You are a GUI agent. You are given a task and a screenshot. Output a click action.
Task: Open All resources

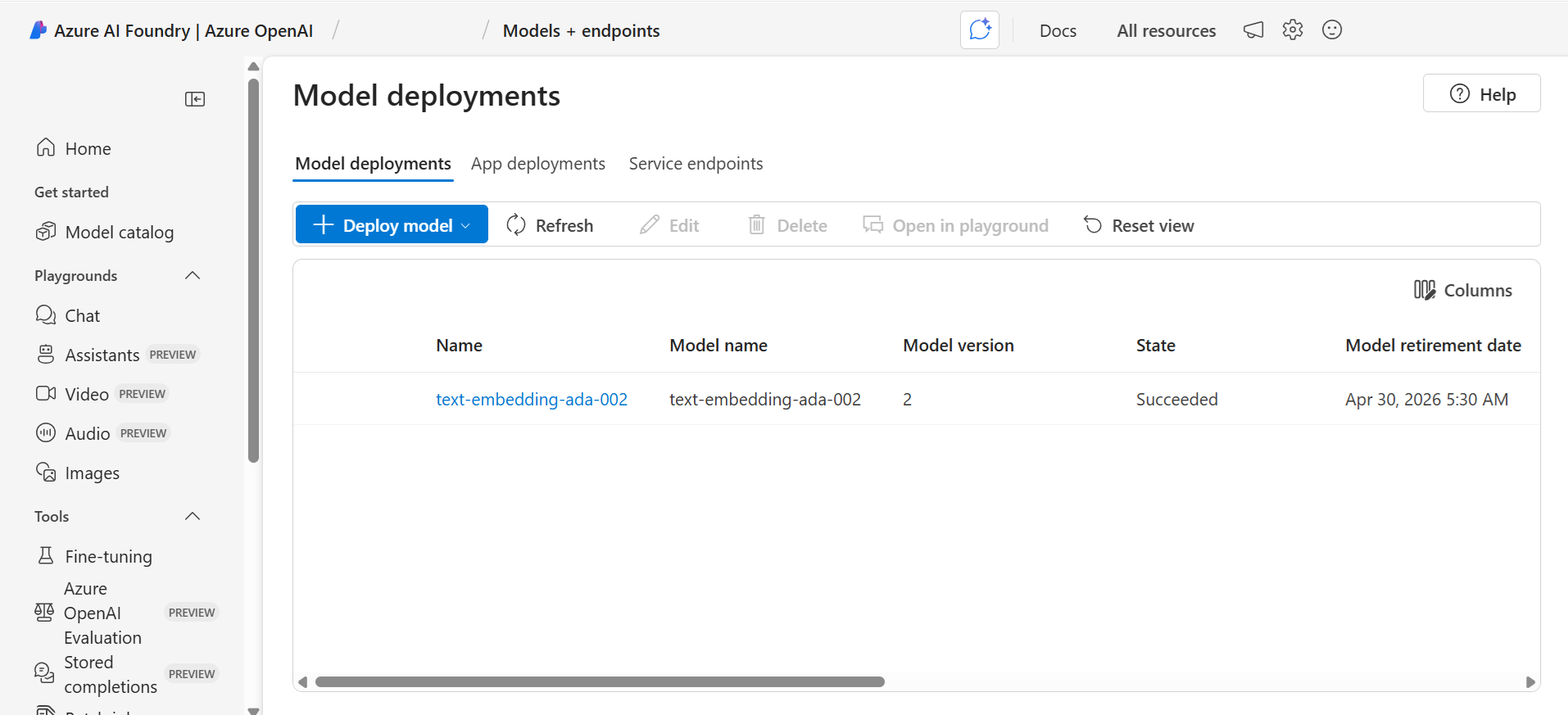1167,30
